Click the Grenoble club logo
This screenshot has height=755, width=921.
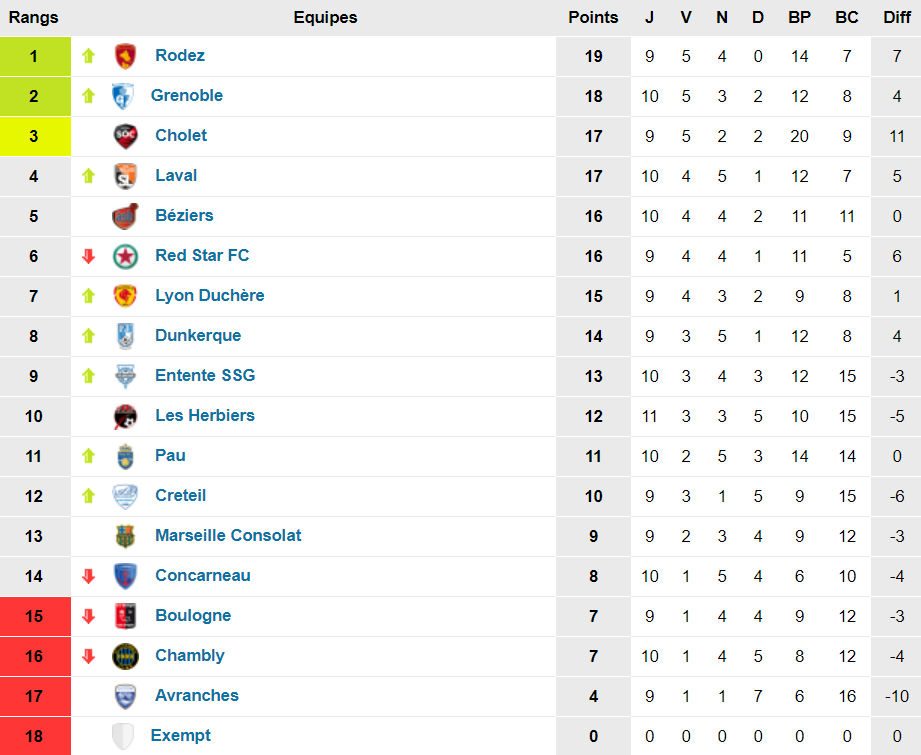pyautogui.click(x=123, y=96)
